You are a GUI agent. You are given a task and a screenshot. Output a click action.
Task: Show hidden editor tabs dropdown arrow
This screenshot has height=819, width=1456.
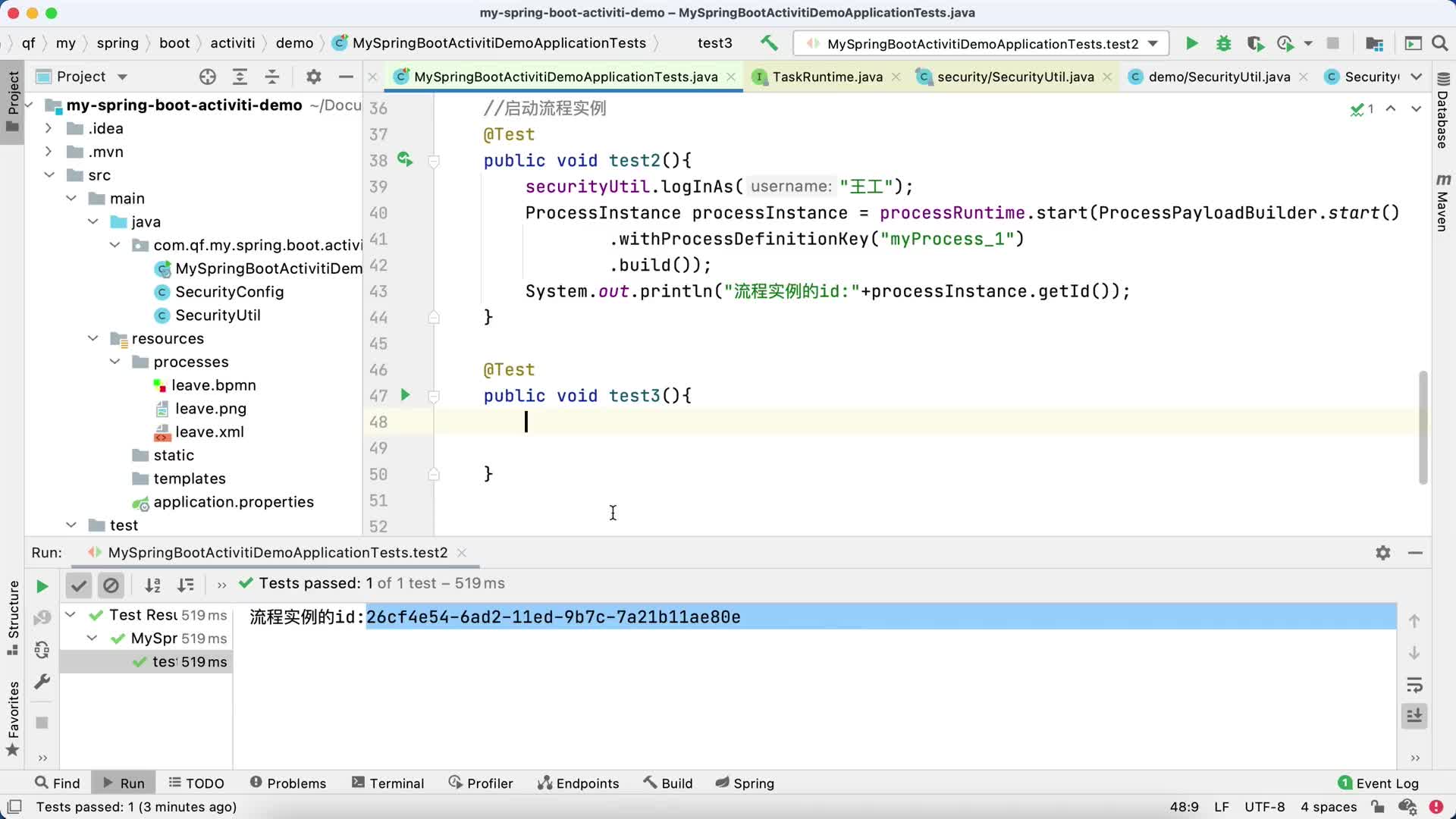1416,77
